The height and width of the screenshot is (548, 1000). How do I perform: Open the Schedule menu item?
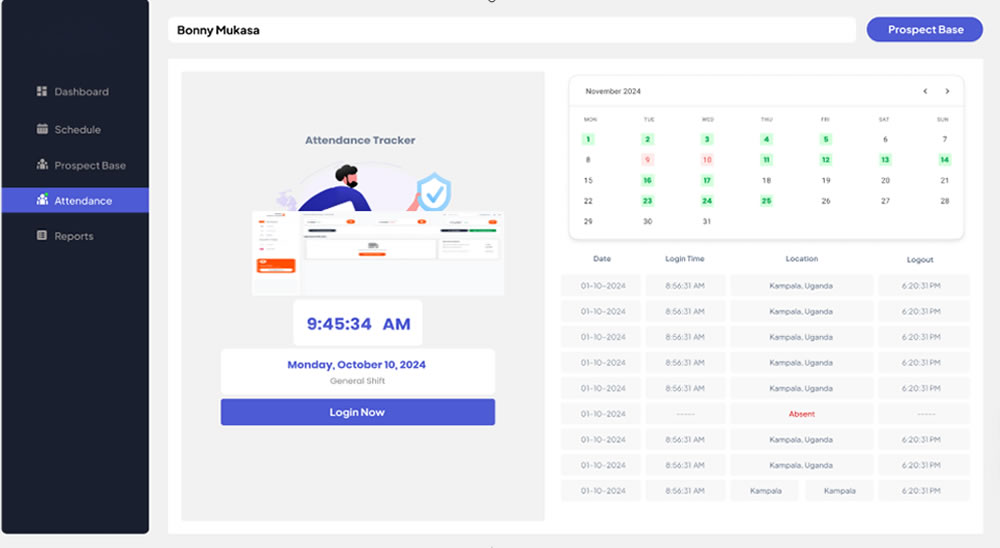click(77, 129)
